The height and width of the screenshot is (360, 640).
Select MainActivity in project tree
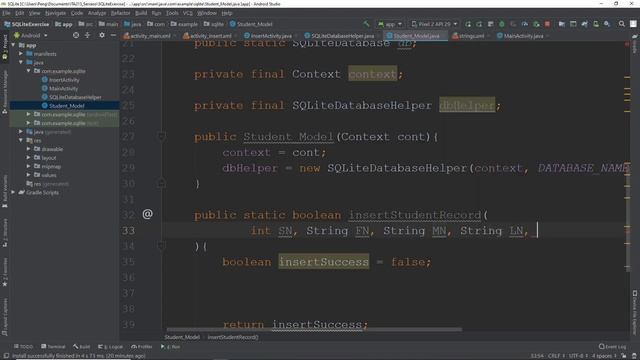(60, 88)
